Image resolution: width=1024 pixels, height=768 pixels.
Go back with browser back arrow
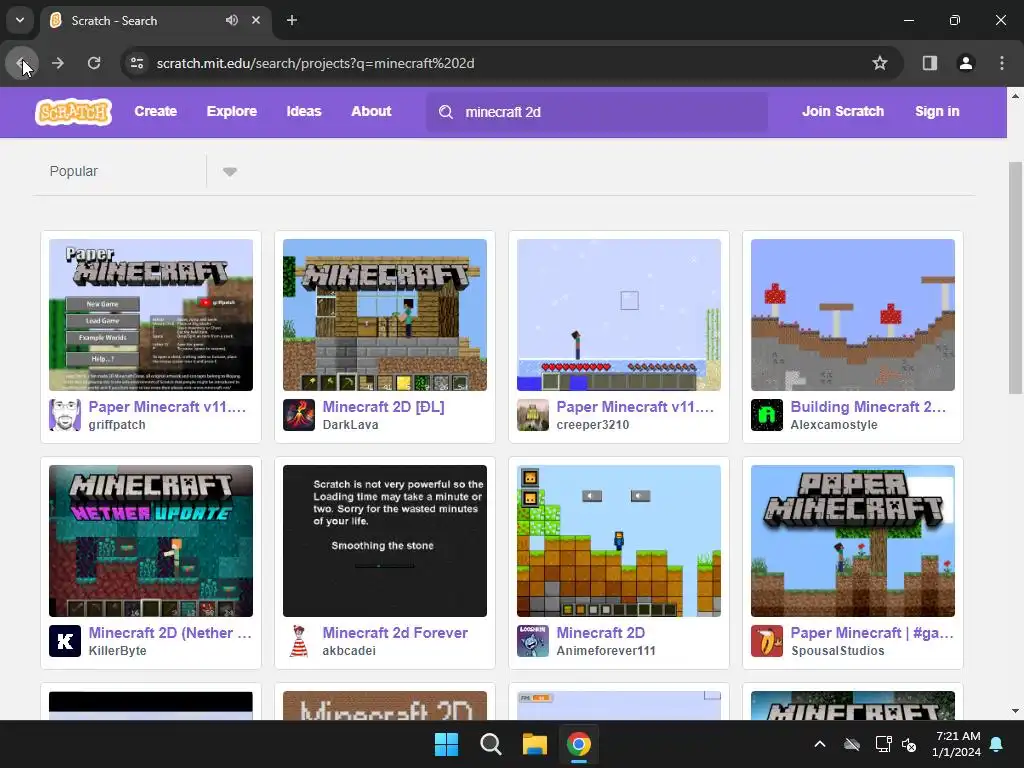[x=22, y=63]
